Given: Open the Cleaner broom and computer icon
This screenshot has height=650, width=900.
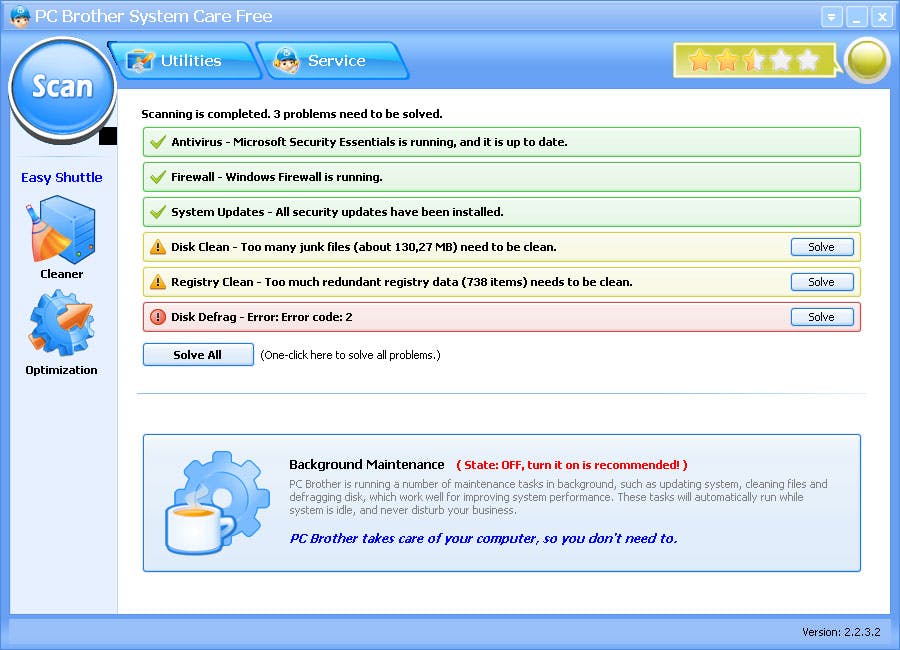Looking at the screenshot, I should point(61,229).
